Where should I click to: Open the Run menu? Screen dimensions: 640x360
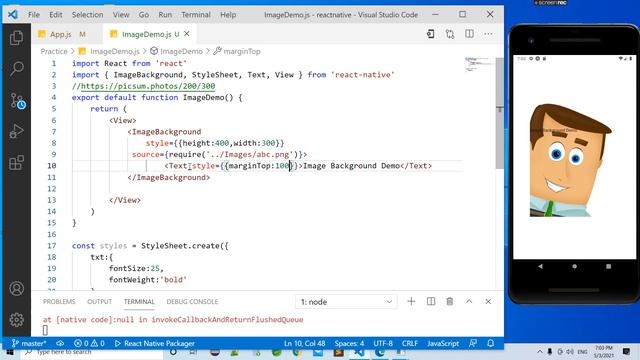pyautogui.click(x=165, y=15)
